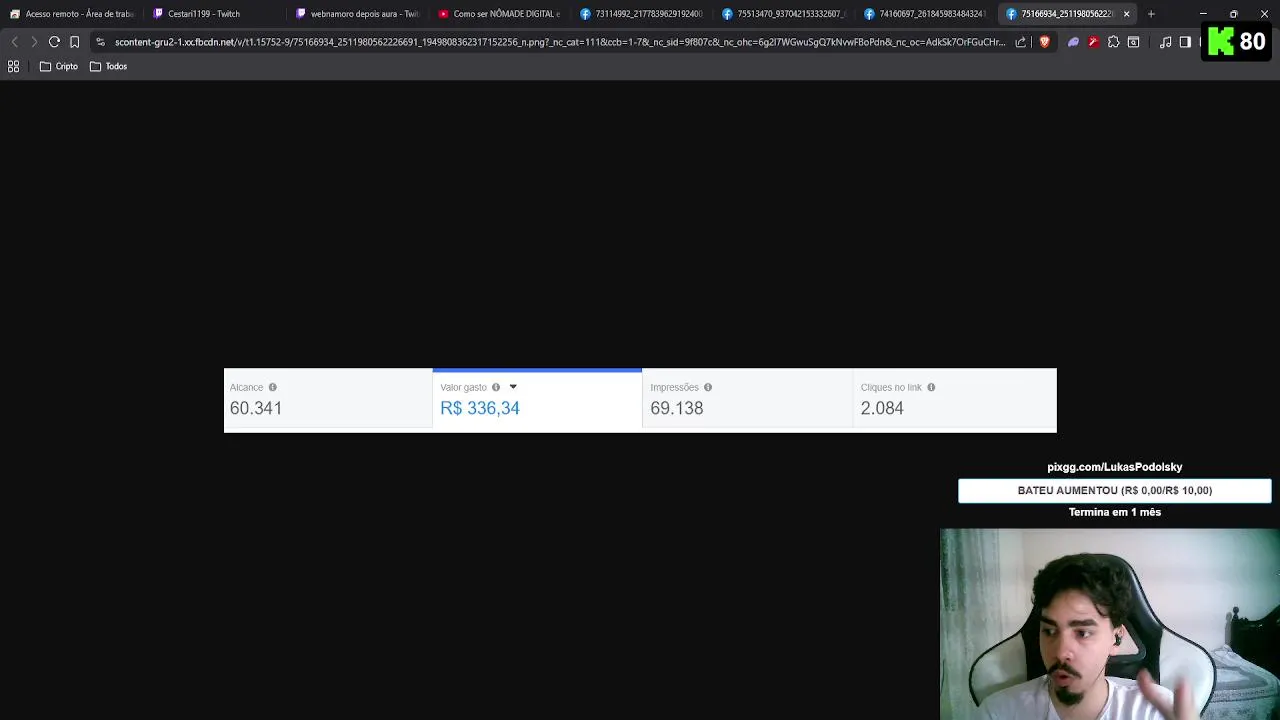The image size is (1280, 720).
Task: Open the Extensions puzzle icon
Action: 1113,42
